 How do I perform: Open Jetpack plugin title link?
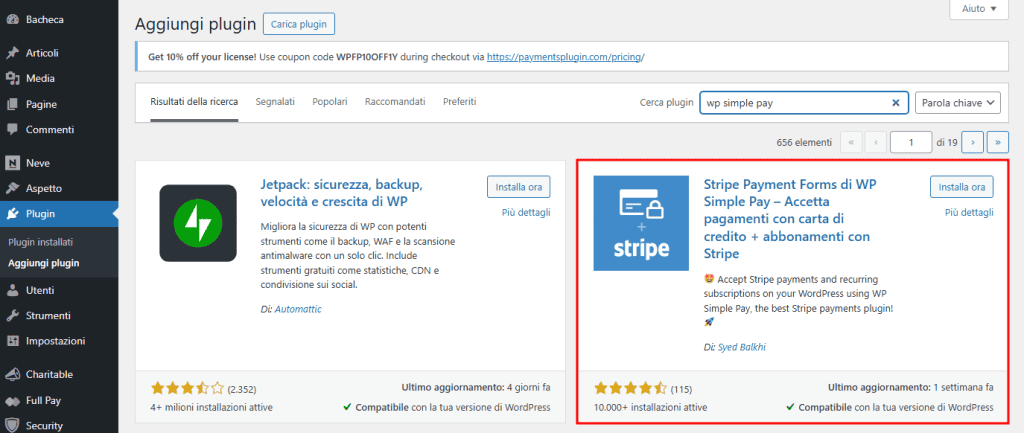pyautogui.click(x=342, y=193)
